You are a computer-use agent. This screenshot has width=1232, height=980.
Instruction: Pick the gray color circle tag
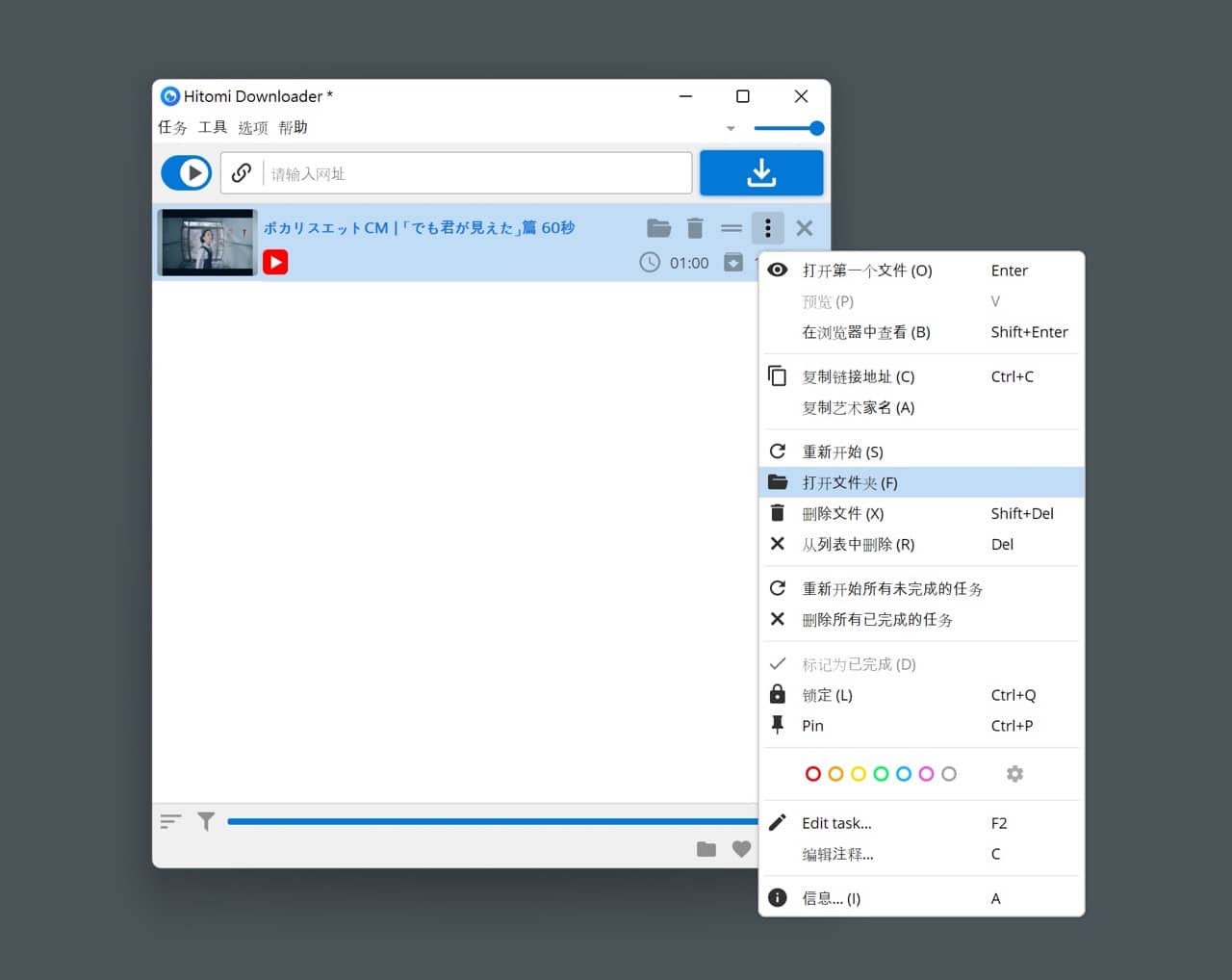click(949, 774)
